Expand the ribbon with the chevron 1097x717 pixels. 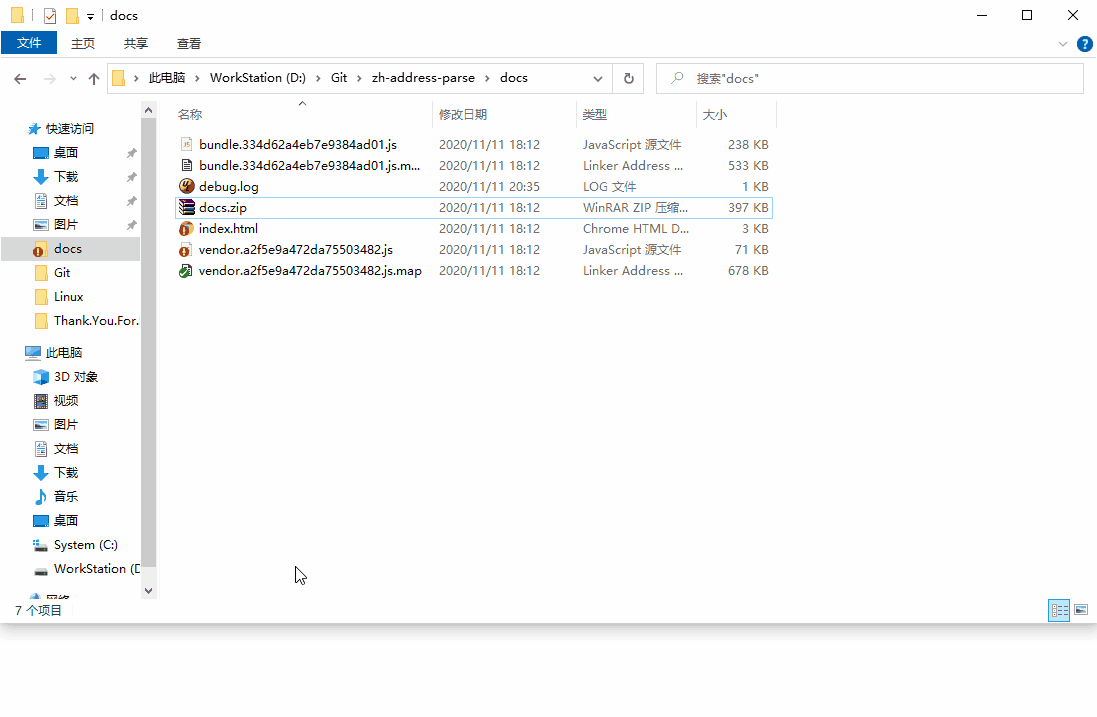pyautogui.click(x=1063, y=44)
